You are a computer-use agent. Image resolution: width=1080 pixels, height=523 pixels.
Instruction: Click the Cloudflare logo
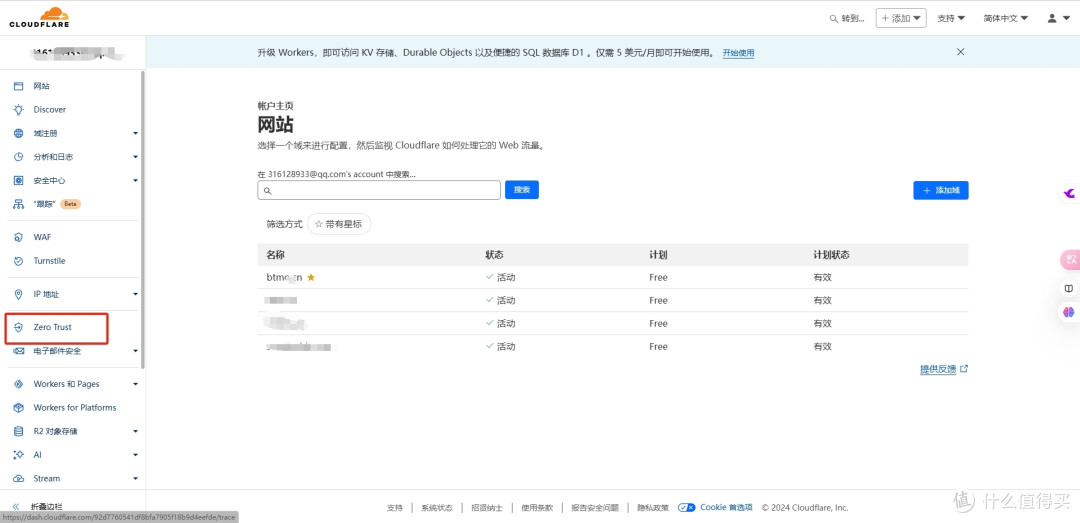click(39, 17)
